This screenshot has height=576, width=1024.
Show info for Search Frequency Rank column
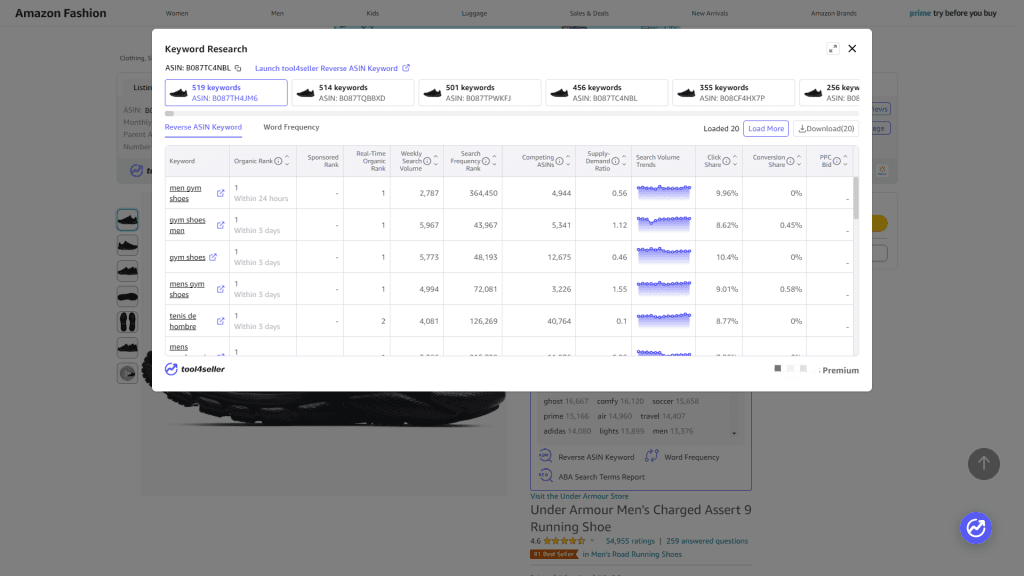tap(486, 161)
